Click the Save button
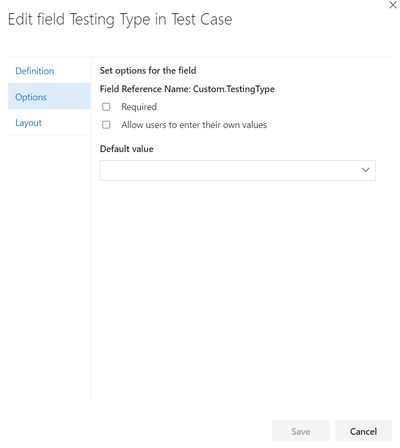Image resolution: width=400 pixels, height=448 pixels. click(x=300, y=431)
